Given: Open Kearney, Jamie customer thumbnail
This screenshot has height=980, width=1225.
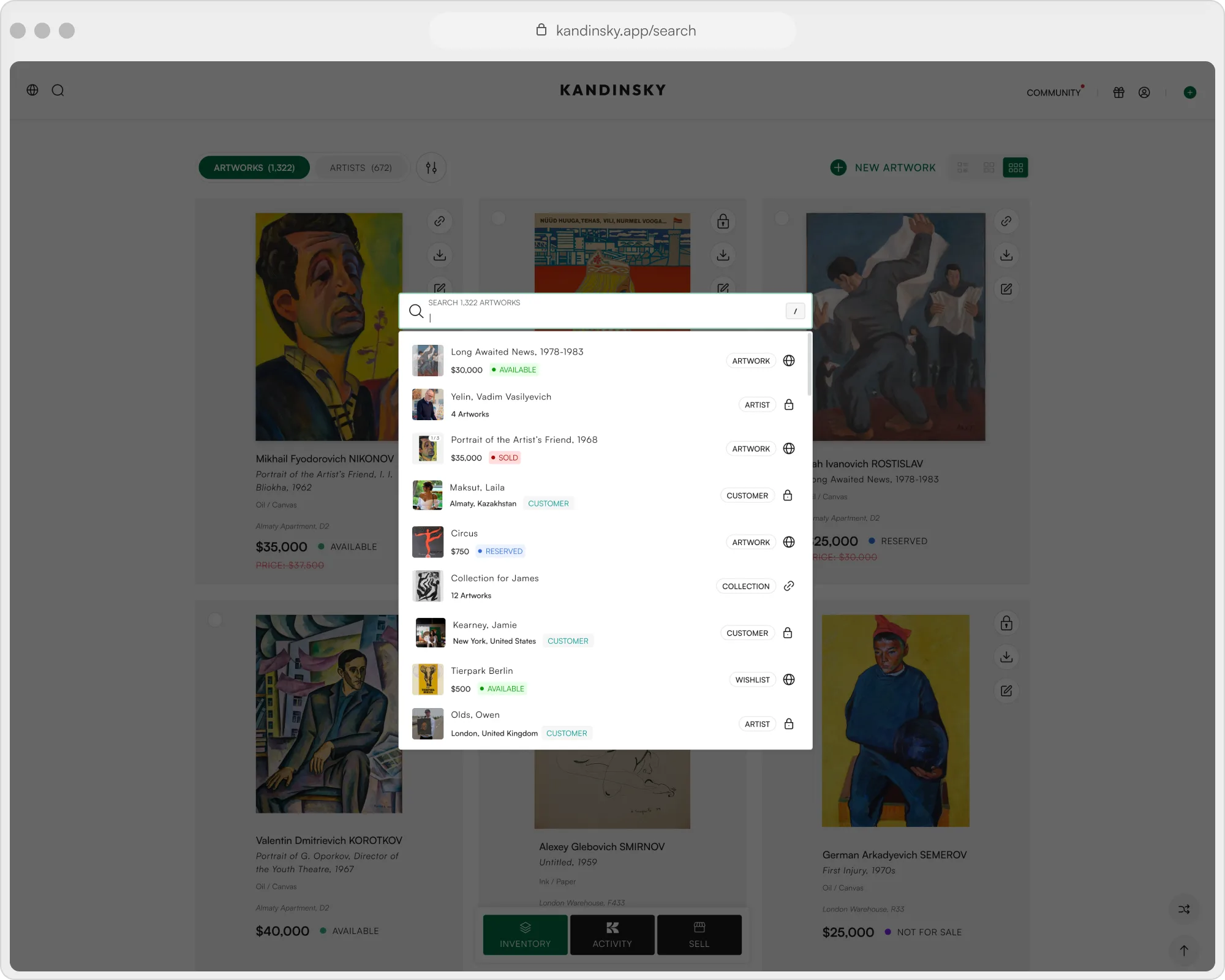Looking at the screenshot, I should pos(431,633).
